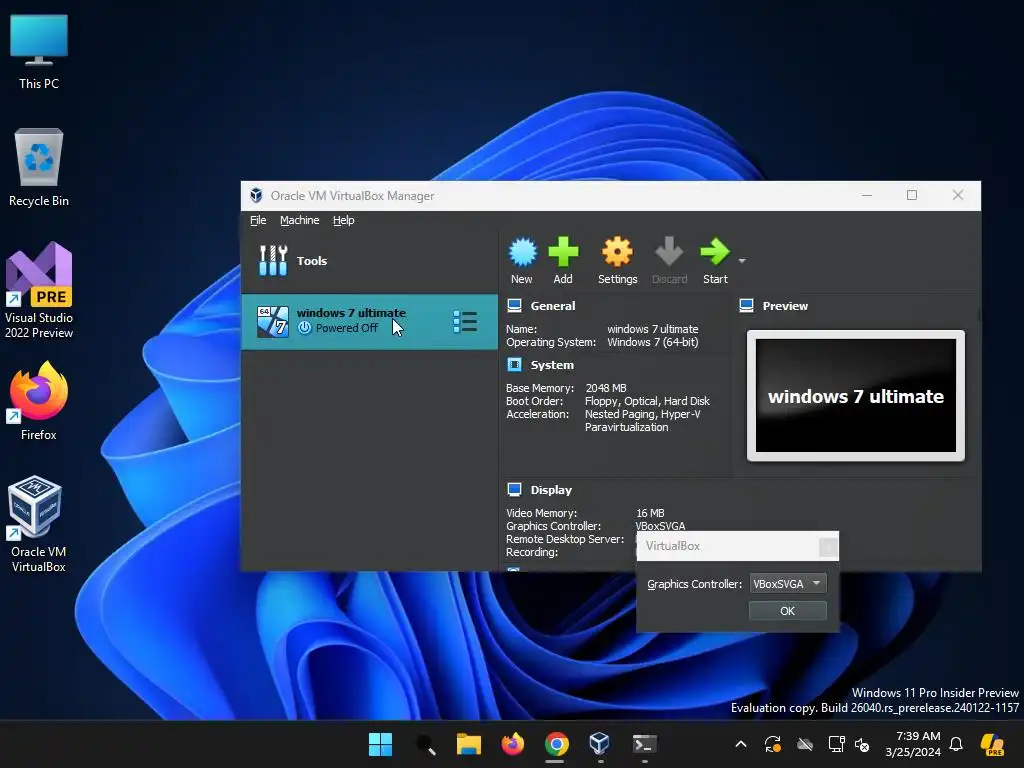Click the Graphics Controller: label in the Display section

tap(553, 526)
